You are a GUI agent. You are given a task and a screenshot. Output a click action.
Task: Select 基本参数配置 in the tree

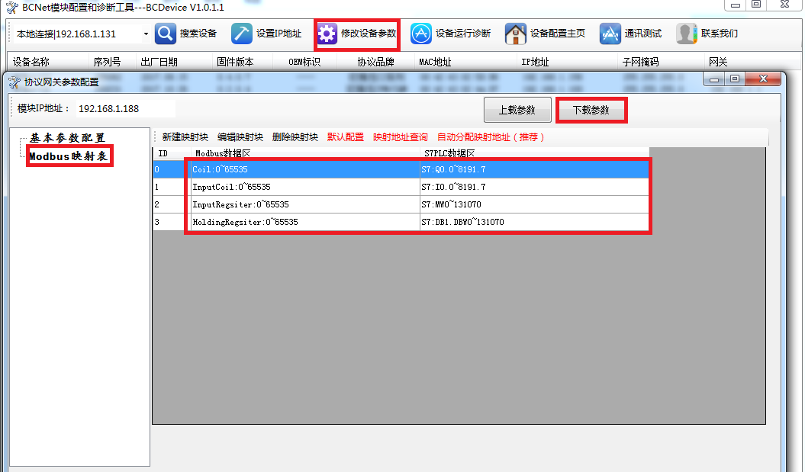67,138
